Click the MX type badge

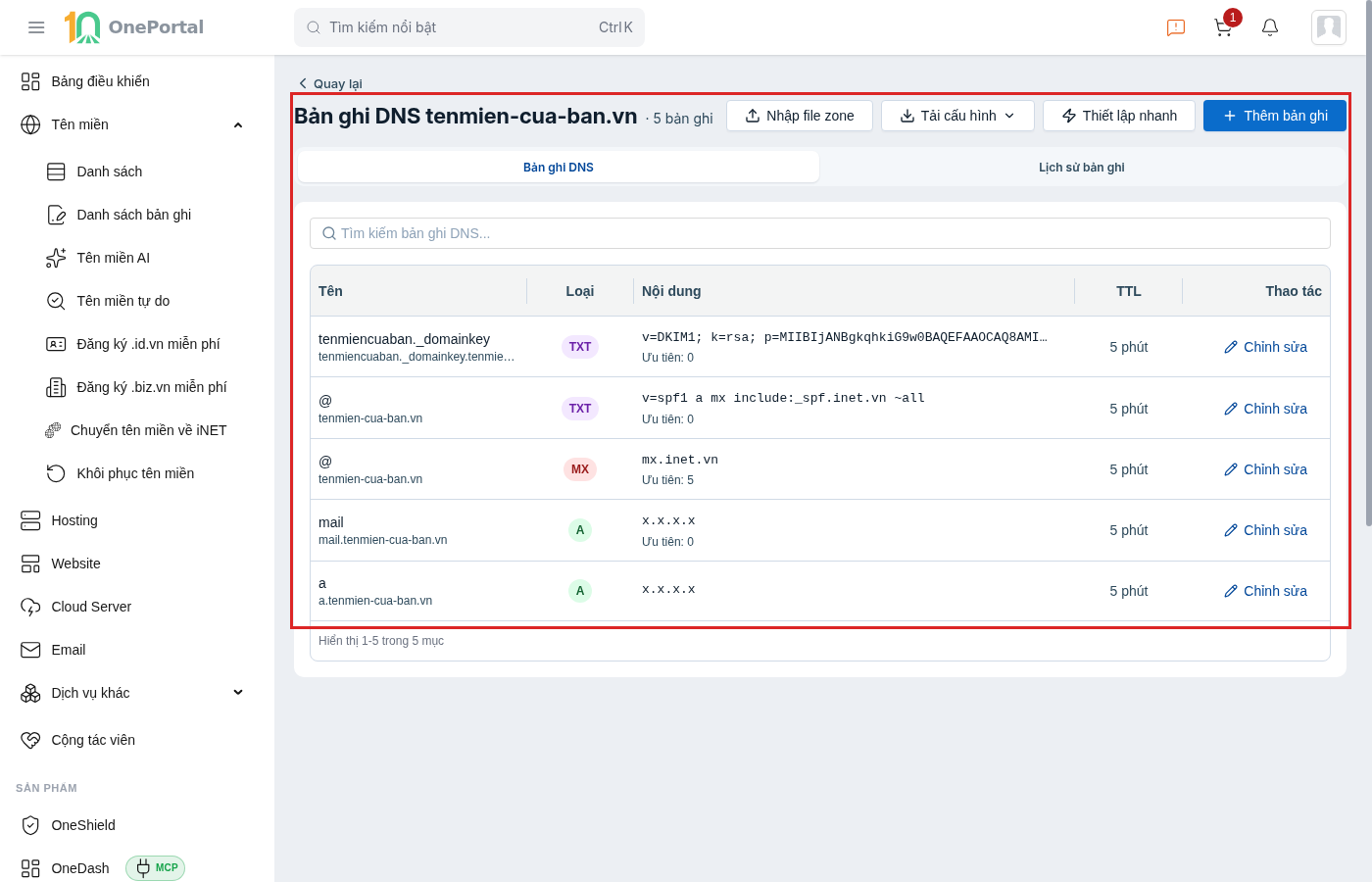[580, 469]
